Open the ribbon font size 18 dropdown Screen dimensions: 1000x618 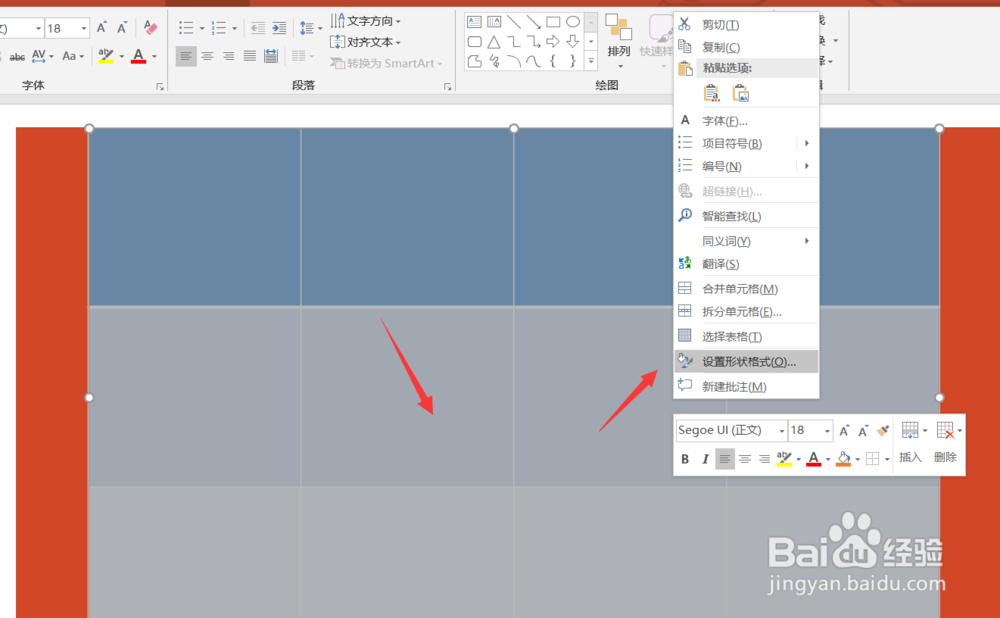[84, 29]
